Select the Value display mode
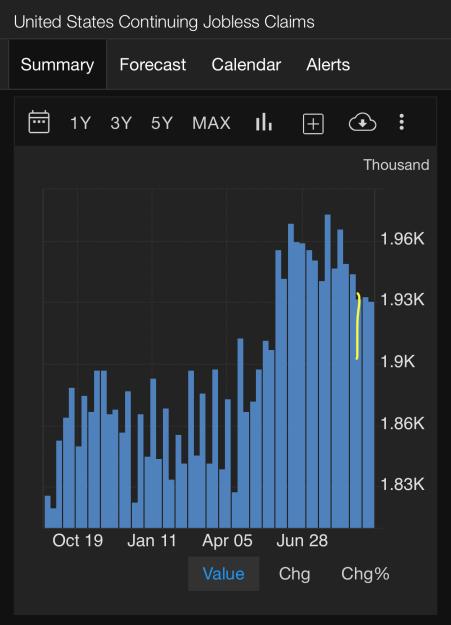 pos(223,574)
